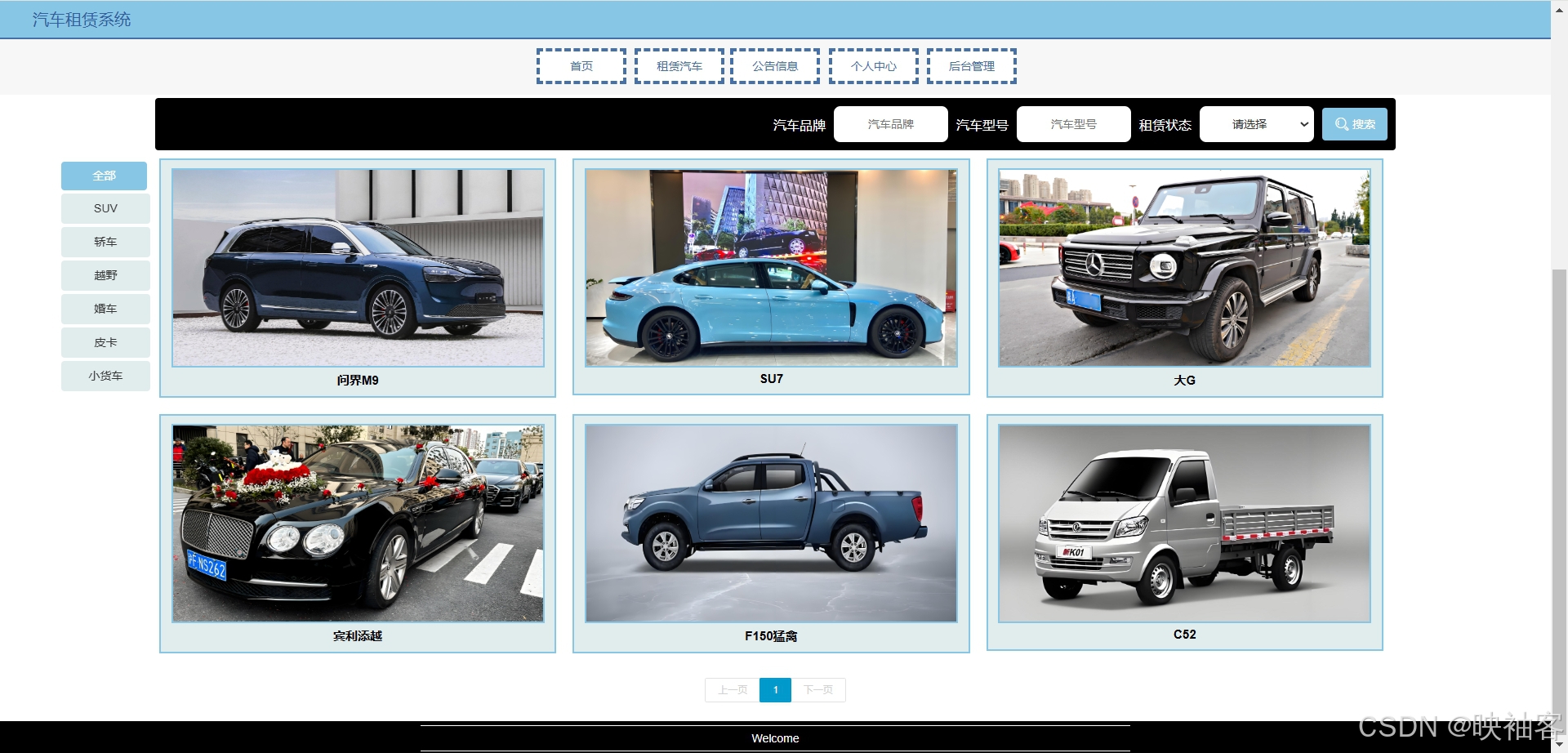Click the SU7 title text

pos(771,379)
